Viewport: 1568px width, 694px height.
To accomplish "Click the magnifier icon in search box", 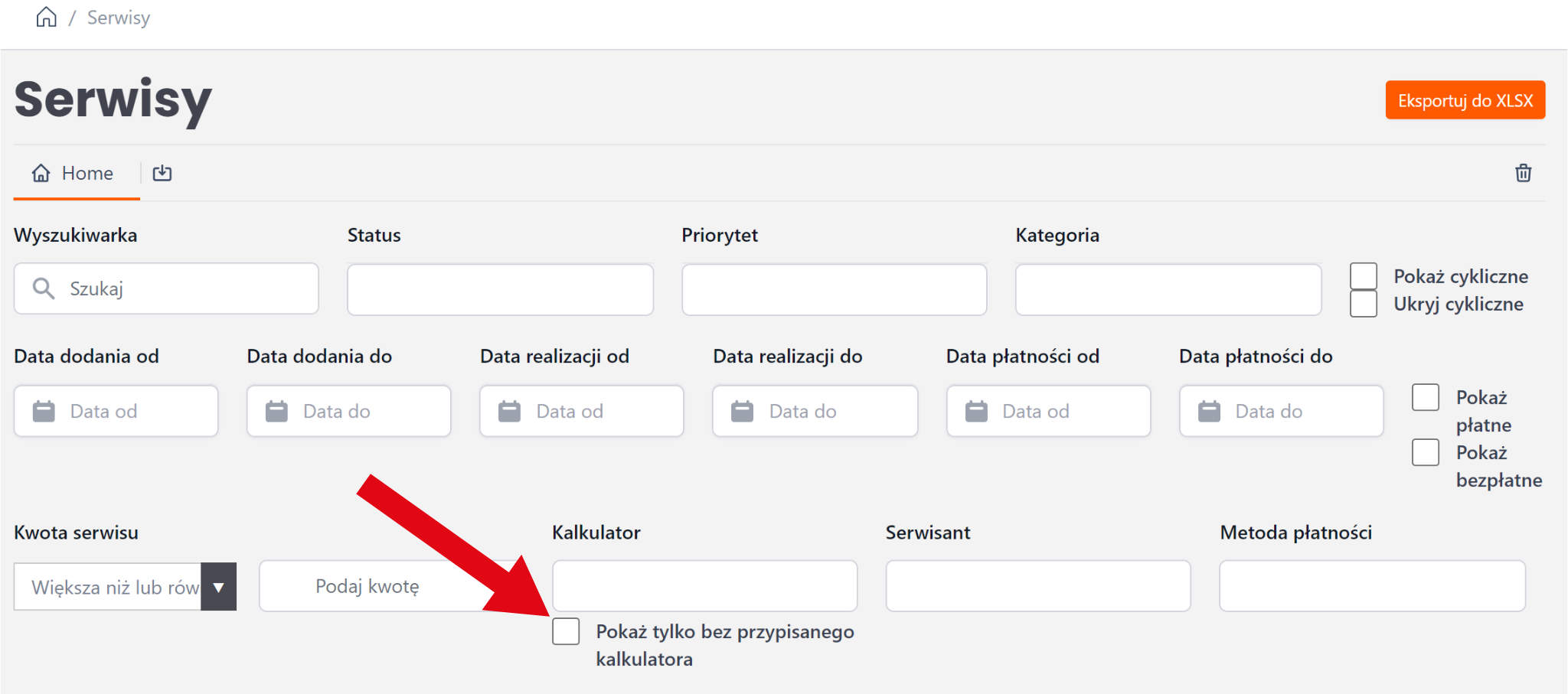I will (x=44, y=288).
